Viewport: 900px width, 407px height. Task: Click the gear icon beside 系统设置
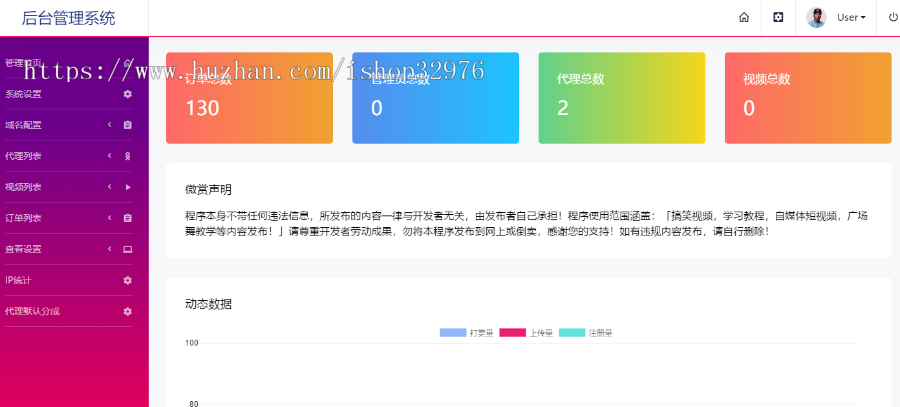[127, 94]
